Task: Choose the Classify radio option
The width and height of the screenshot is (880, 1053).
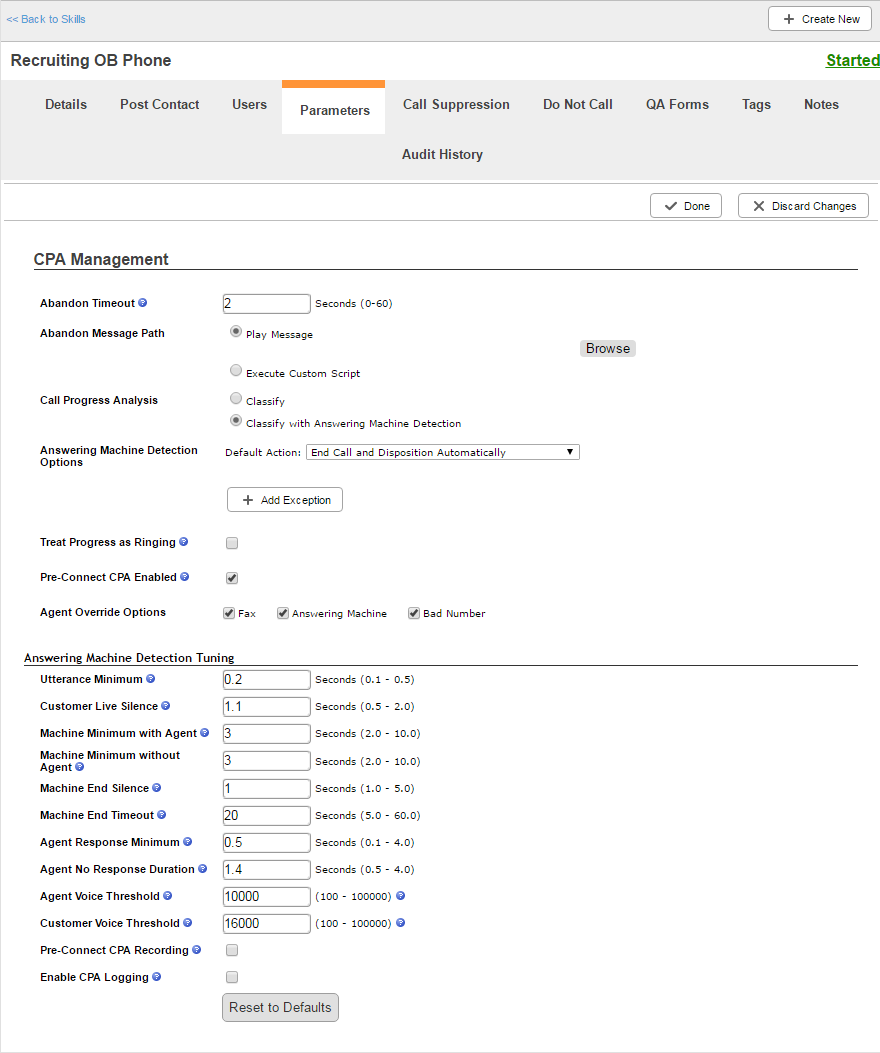Action: (x=236, y=398)
